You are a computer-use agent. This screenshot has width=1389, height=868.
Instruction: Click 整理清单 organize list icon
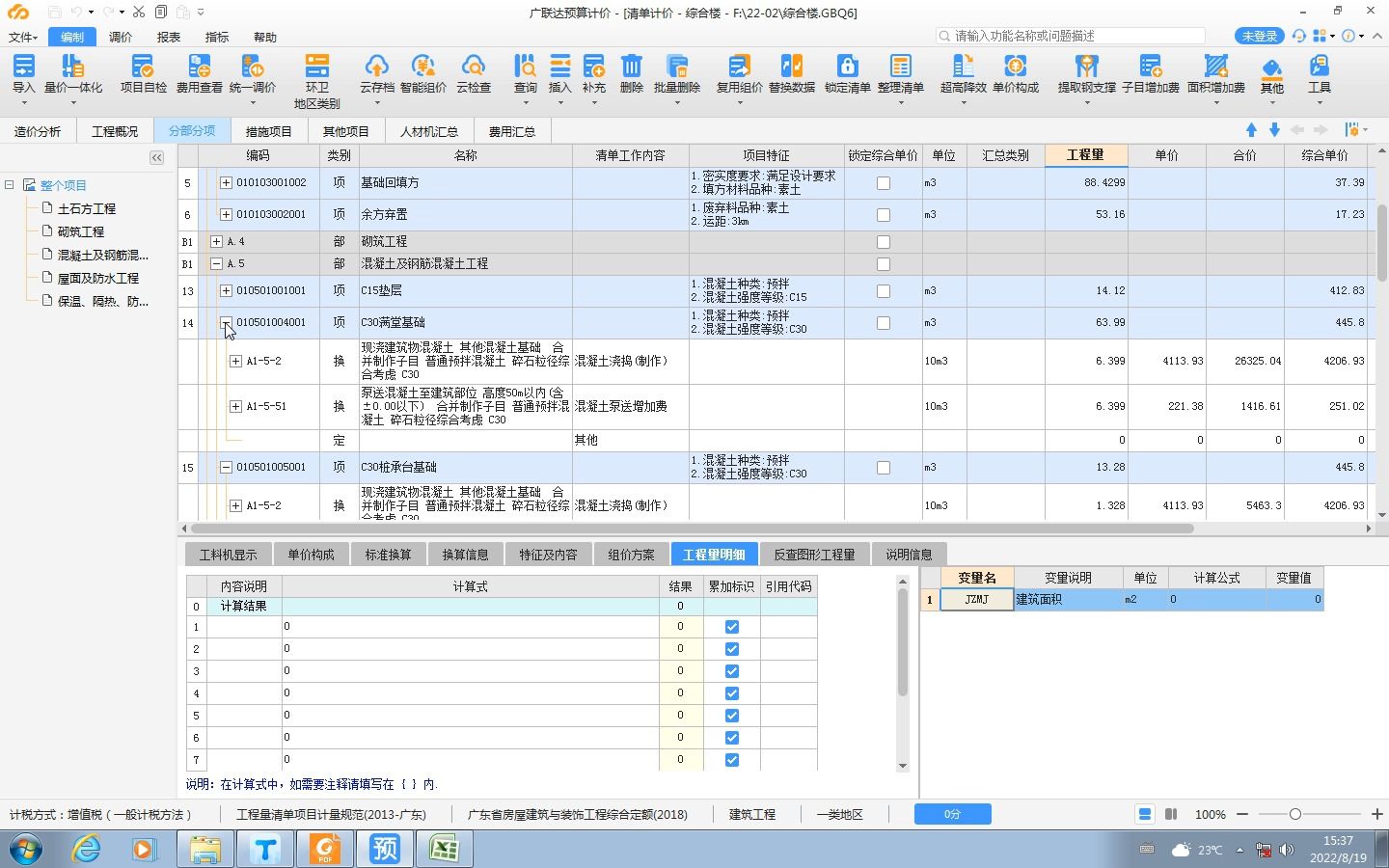900,73
